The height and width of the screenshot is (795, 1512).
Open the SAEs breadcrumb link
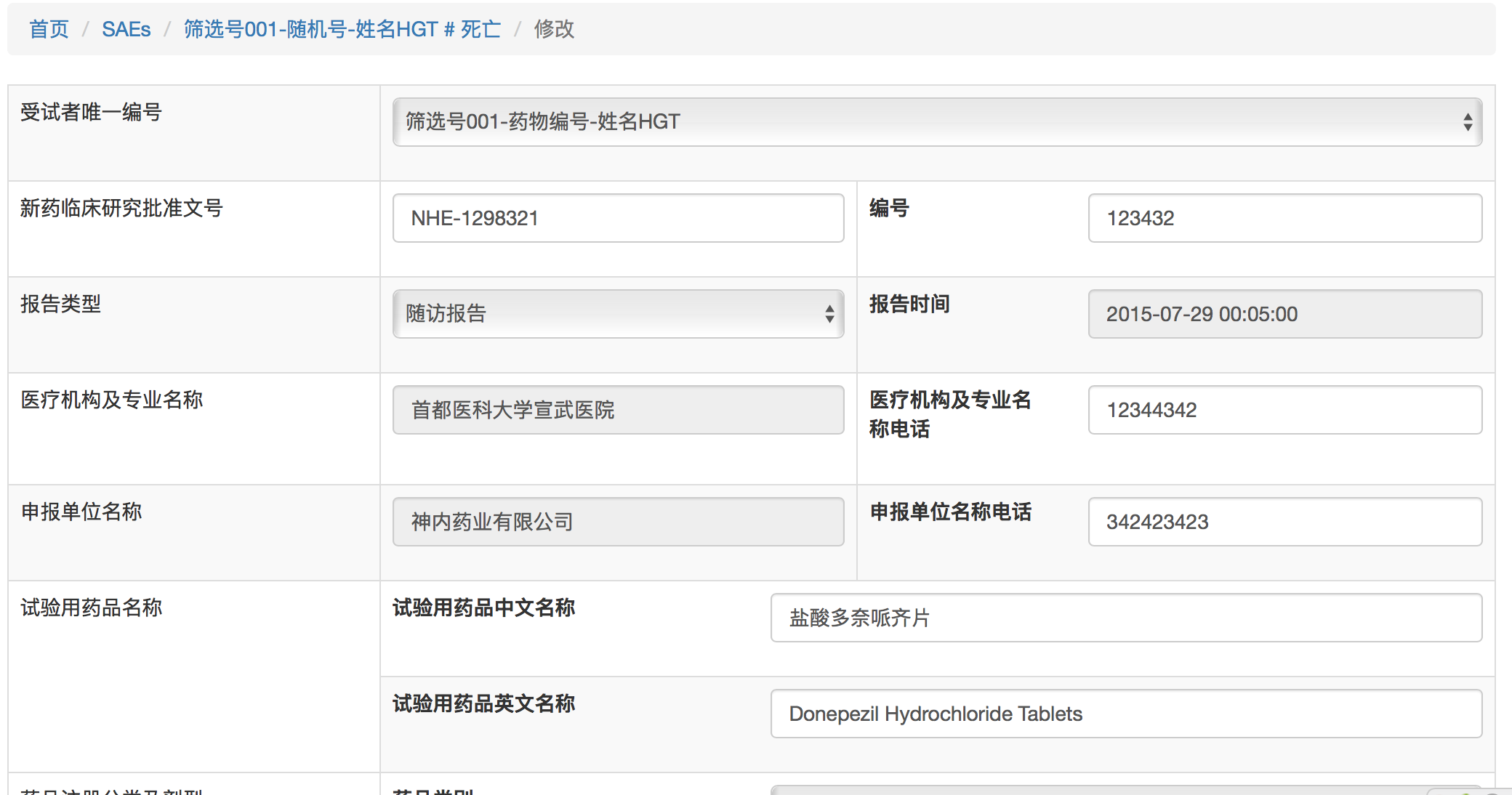126,29
